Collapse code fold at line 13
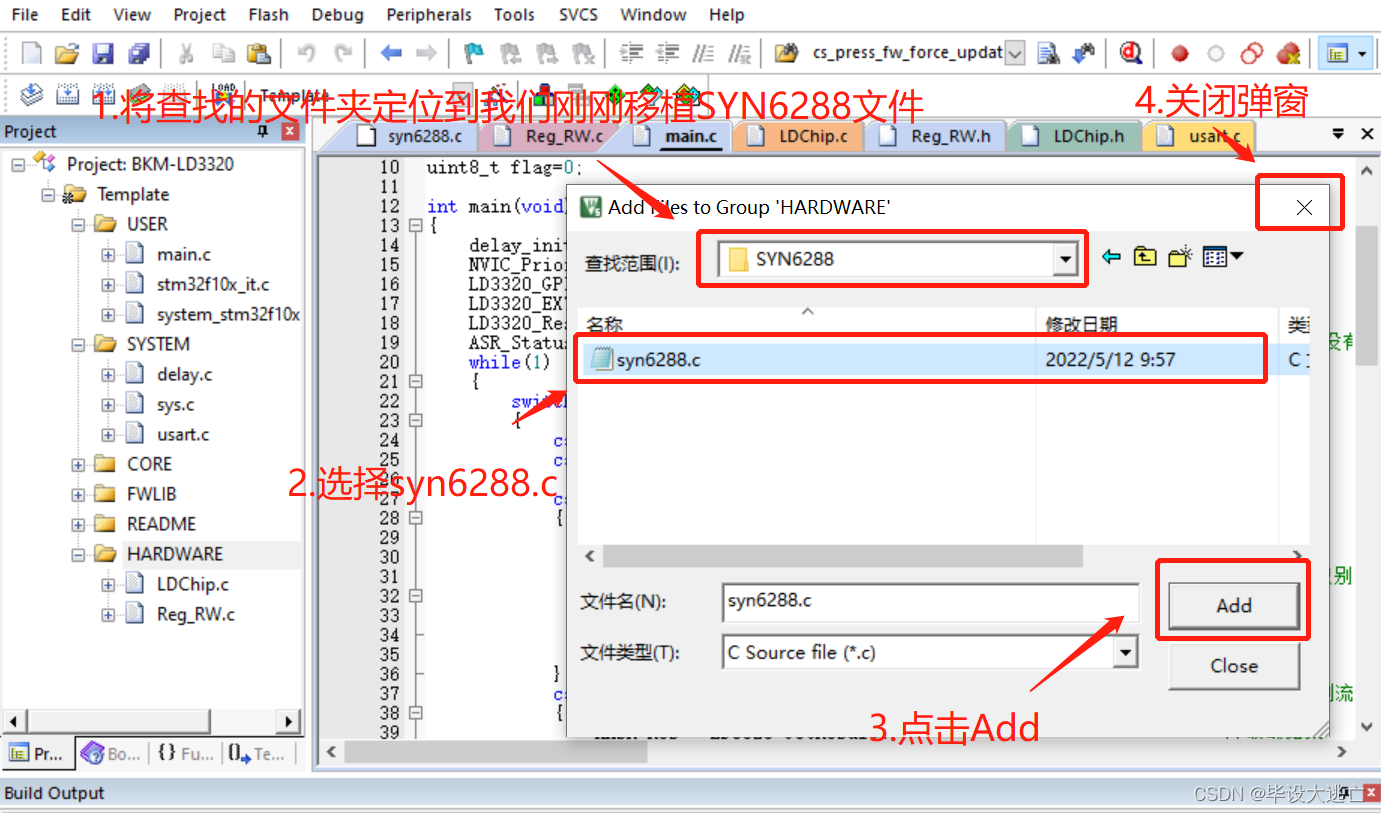Image resolution: width=1381 pixels, height=813 pixels. coord(415,226)
